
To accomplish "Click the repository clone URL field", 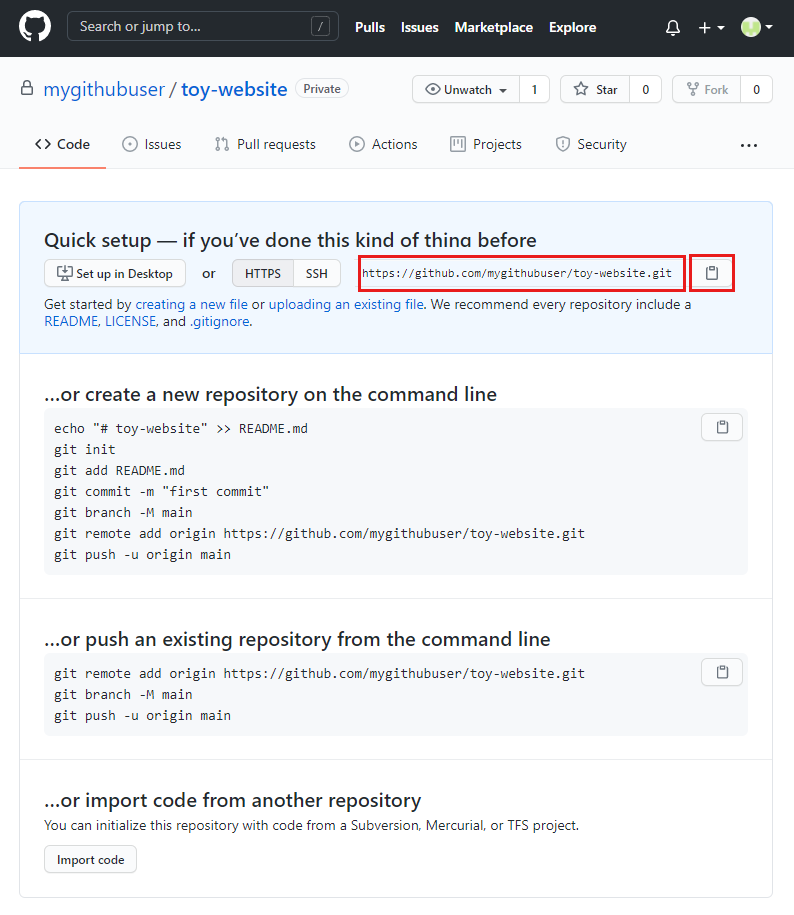I will click(x=522, y=273).
